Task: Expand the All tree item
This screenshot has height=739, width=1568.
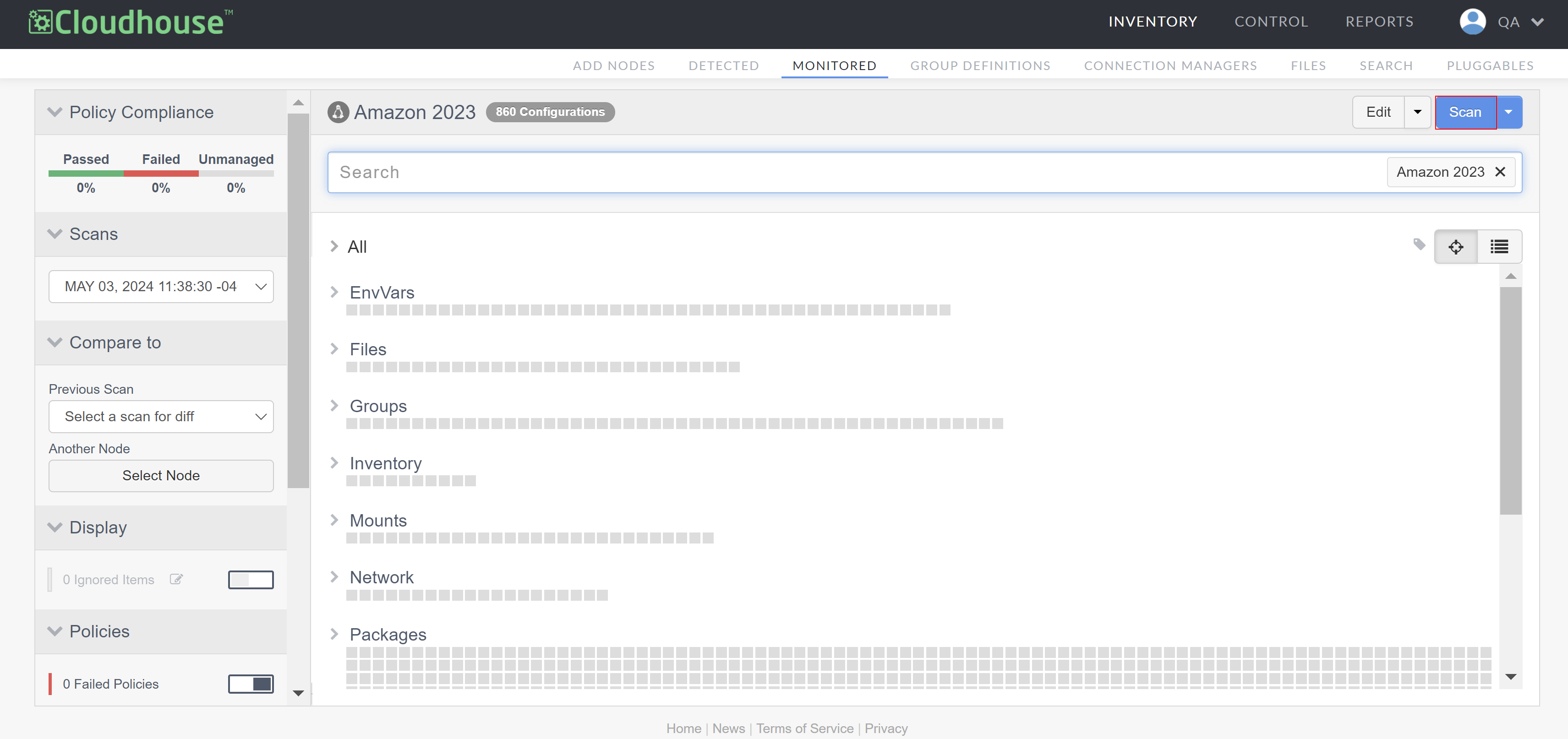Action: tap(334, 246)
